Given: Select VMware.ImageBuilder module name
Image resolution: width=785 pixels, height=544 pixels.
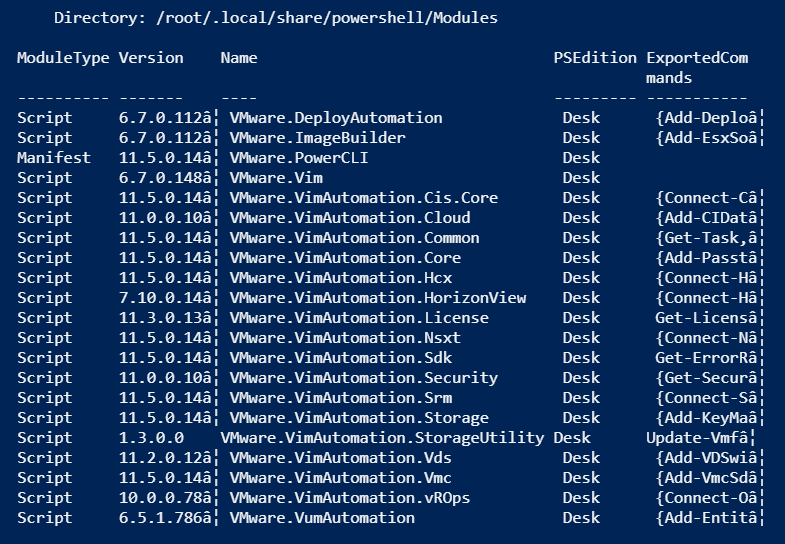Looking at the screenshot, I should [x=317, y=138].
